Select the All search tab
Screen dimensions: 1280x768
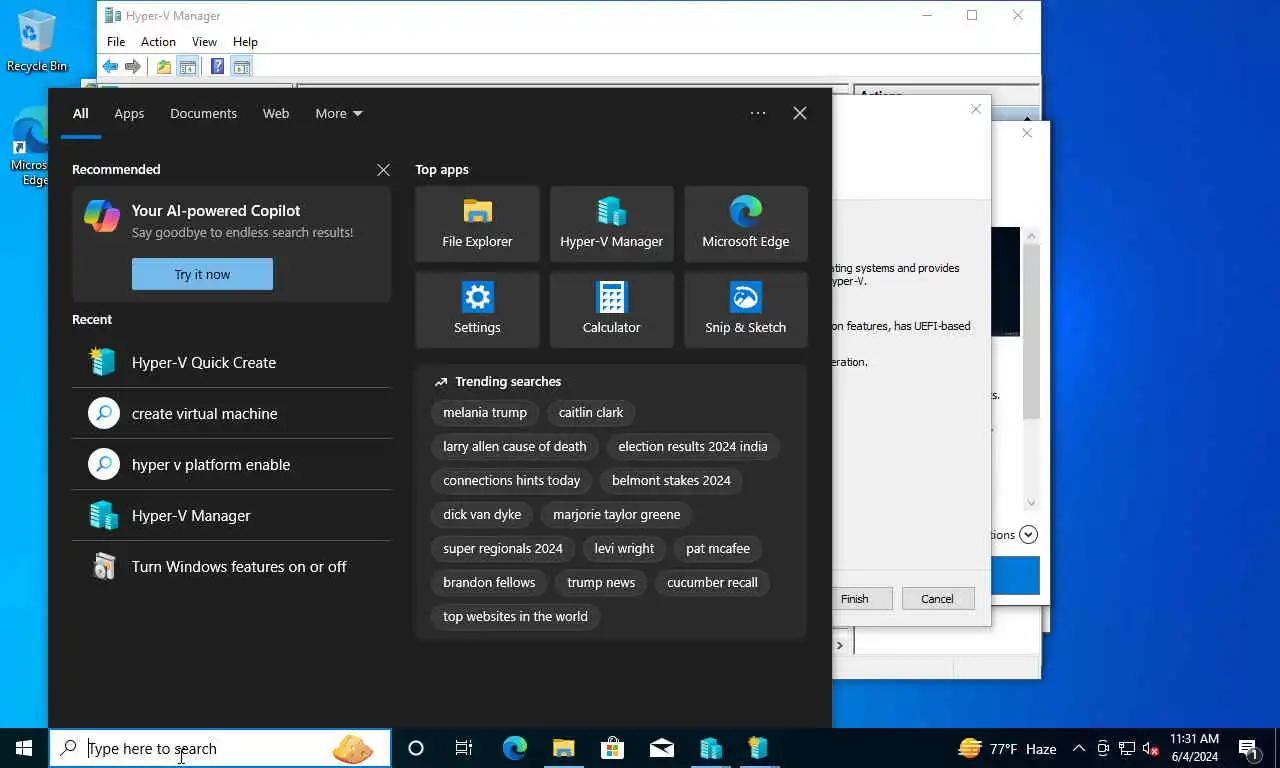(x=81, y=113)
